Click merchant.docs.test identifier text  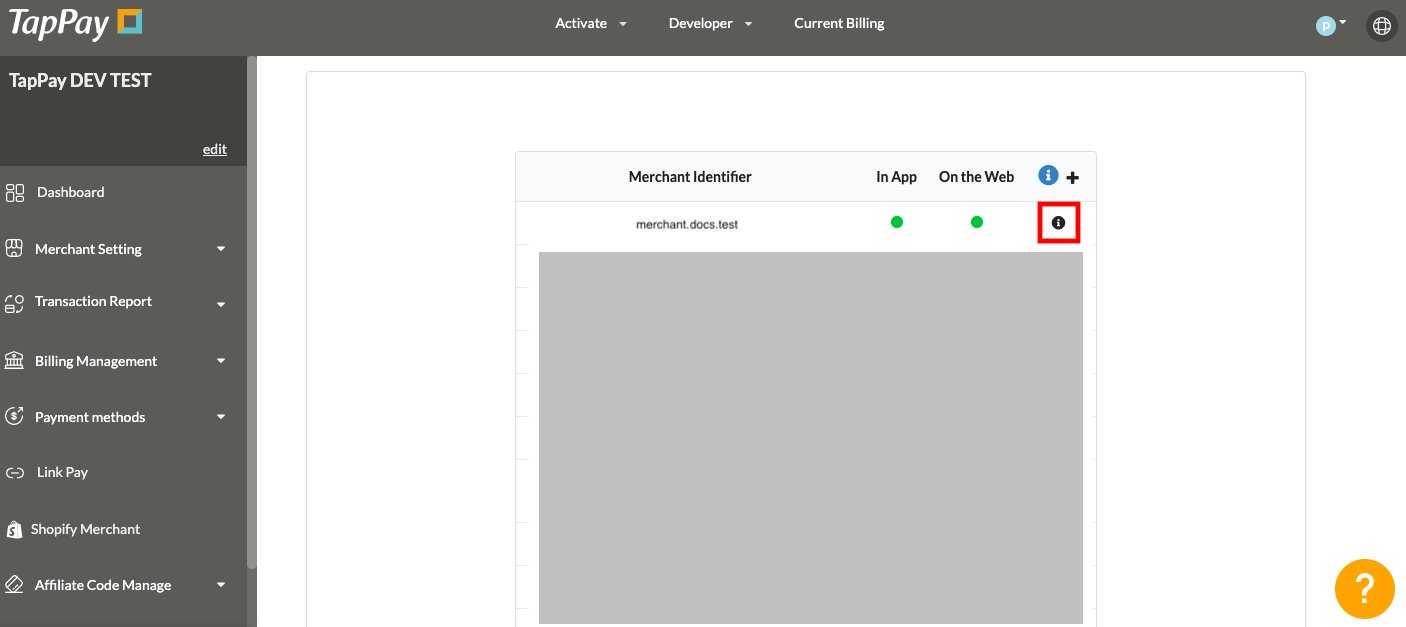pos(687,225)
